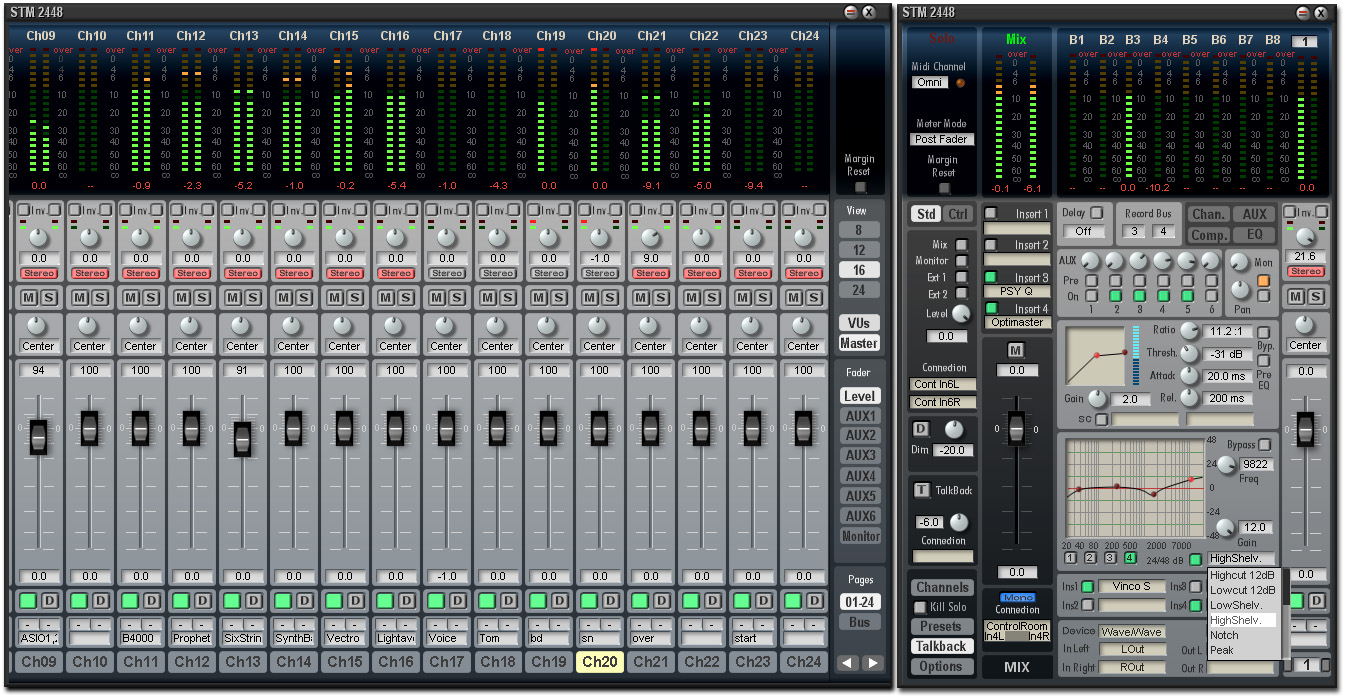Switch to the AUX tab
This screenshot has width=1346, height=696.
click(x=1254, y=214)
